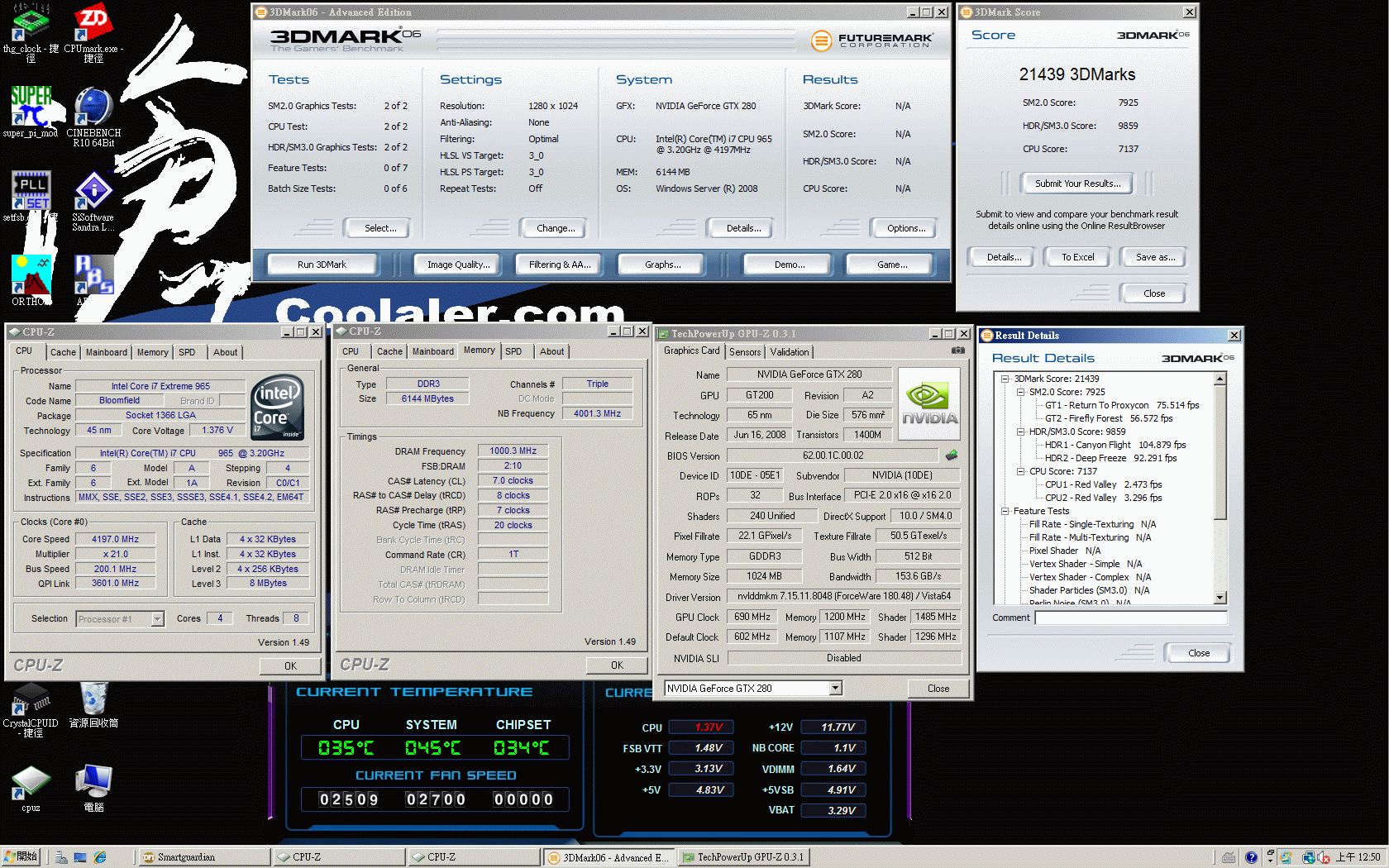
Task: Click Save as... in 3DMark Score window
Action: 1155,257
